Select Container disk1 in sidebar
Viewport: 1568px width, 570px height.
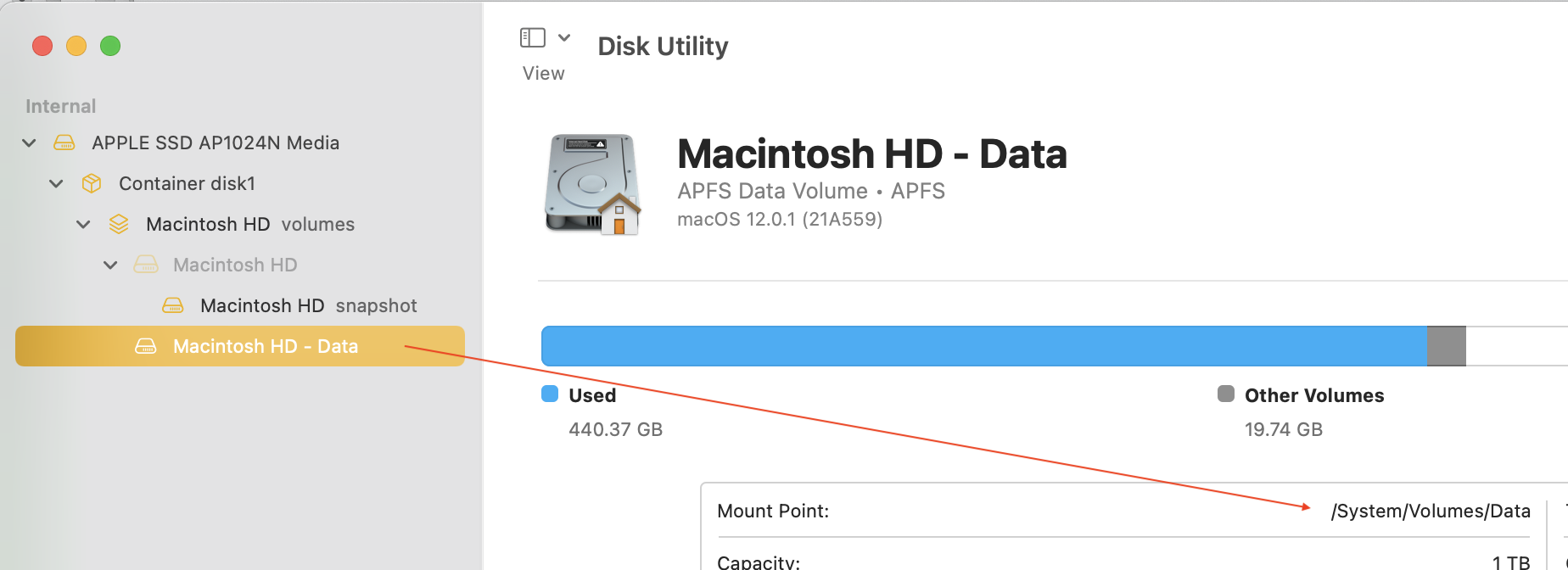pyautogui.click(x=187, y=183)
